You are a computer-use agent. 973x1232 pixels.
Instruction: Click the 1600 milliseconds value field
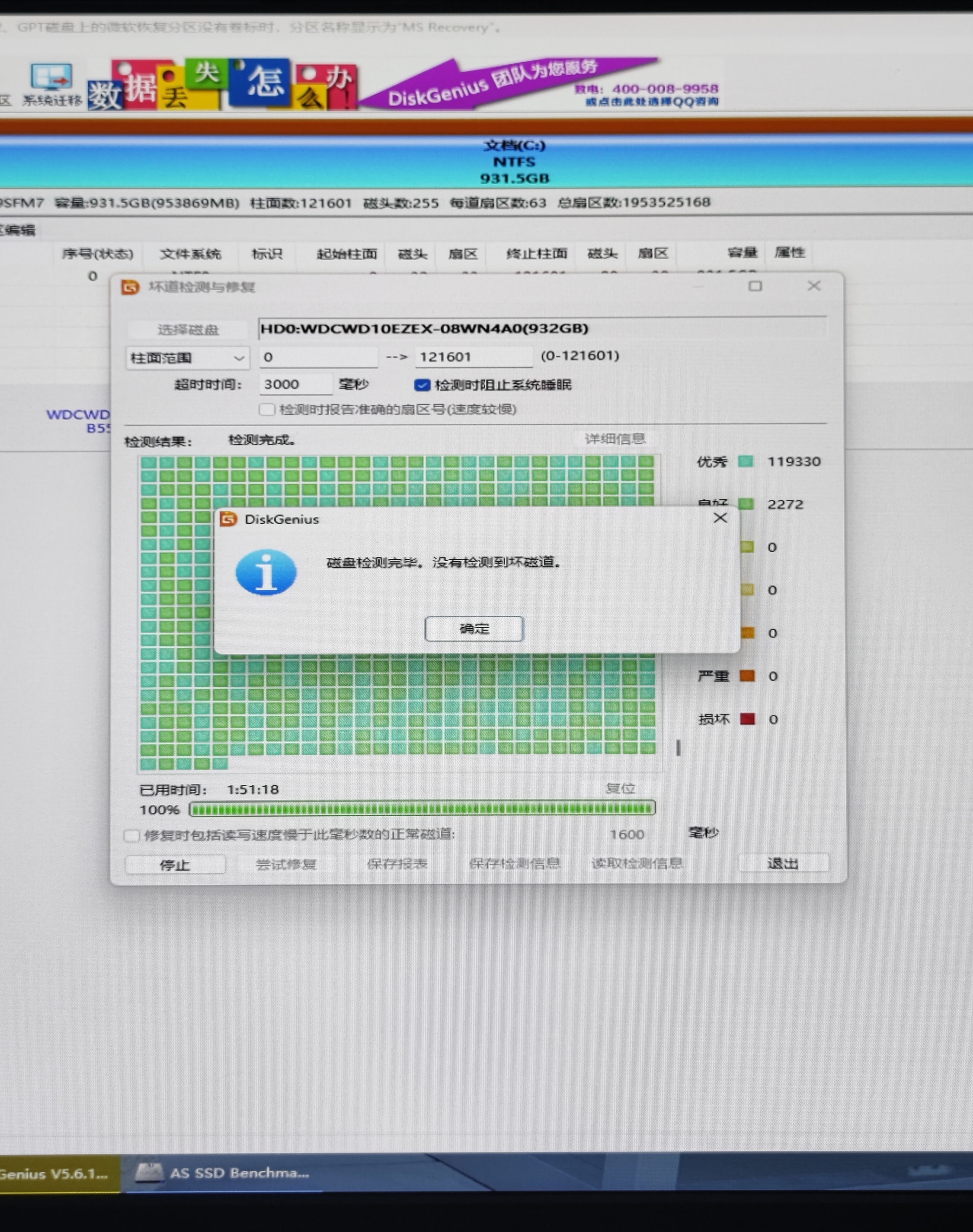point(627,834)
